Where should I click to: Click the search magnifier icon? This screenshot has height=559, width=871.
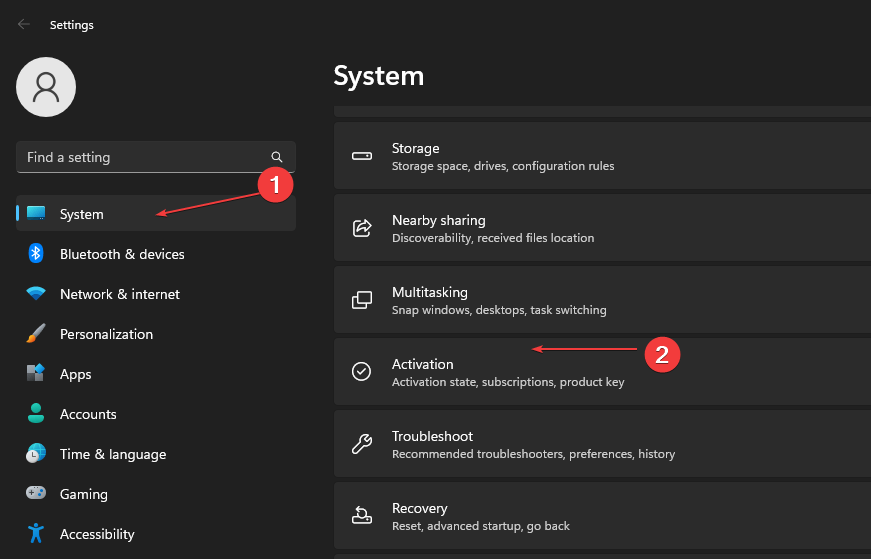277,157
